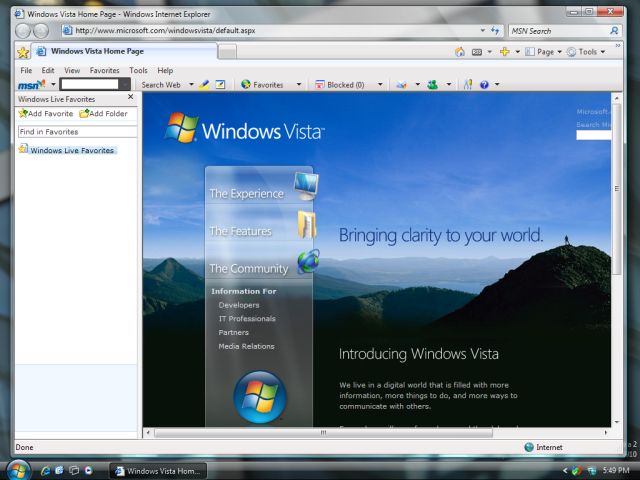The image size is (640, 480).
Task: Click the Refresh icon beside address bar
Action: coord(495,31)
